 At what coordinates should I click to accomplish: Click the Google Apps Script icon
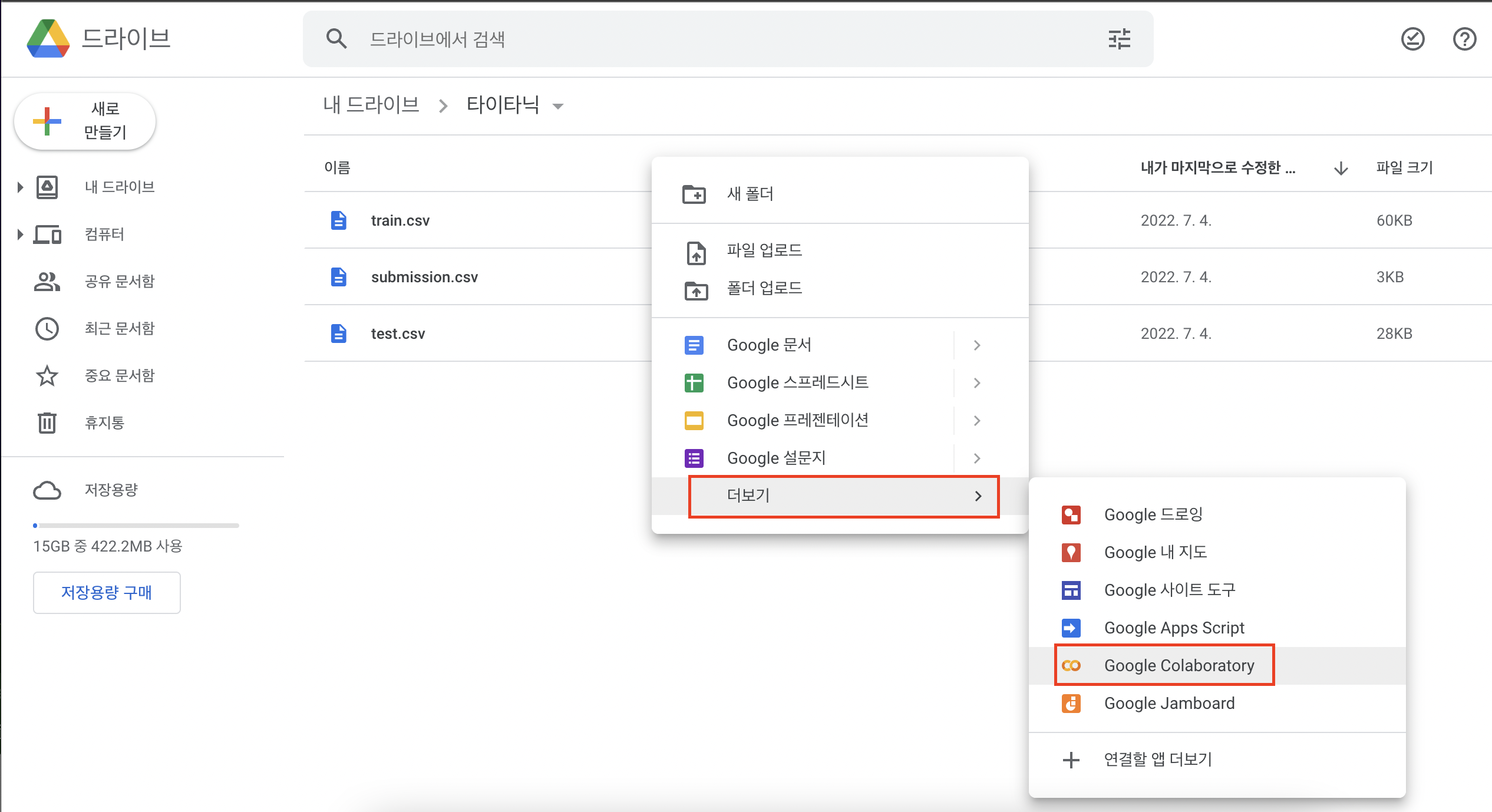tap(1071, 628)
